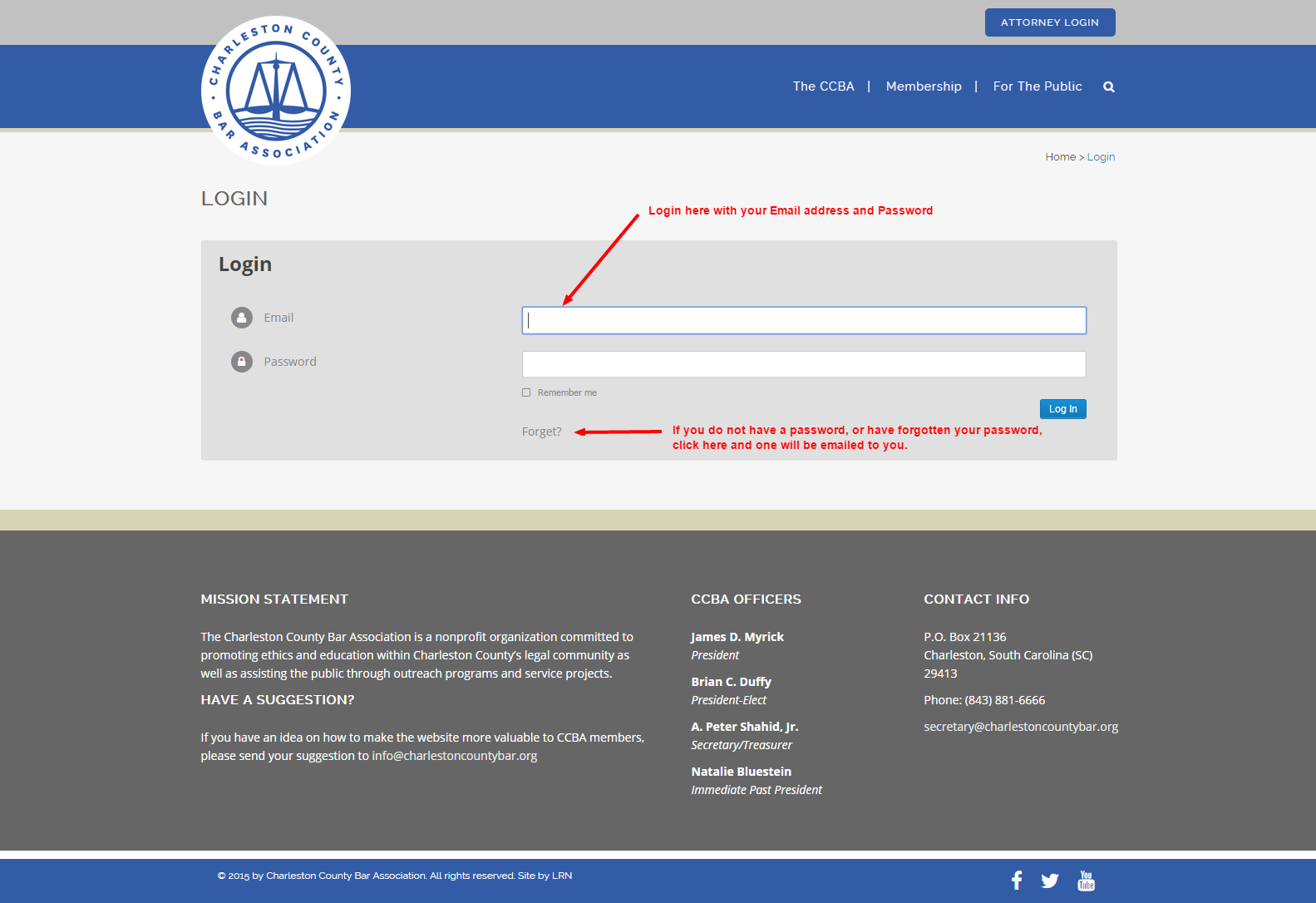This screenshot has width=1316, height=903.
Task: Click the search magnifier icon in navigation
Action: [x=1108, y=87]
